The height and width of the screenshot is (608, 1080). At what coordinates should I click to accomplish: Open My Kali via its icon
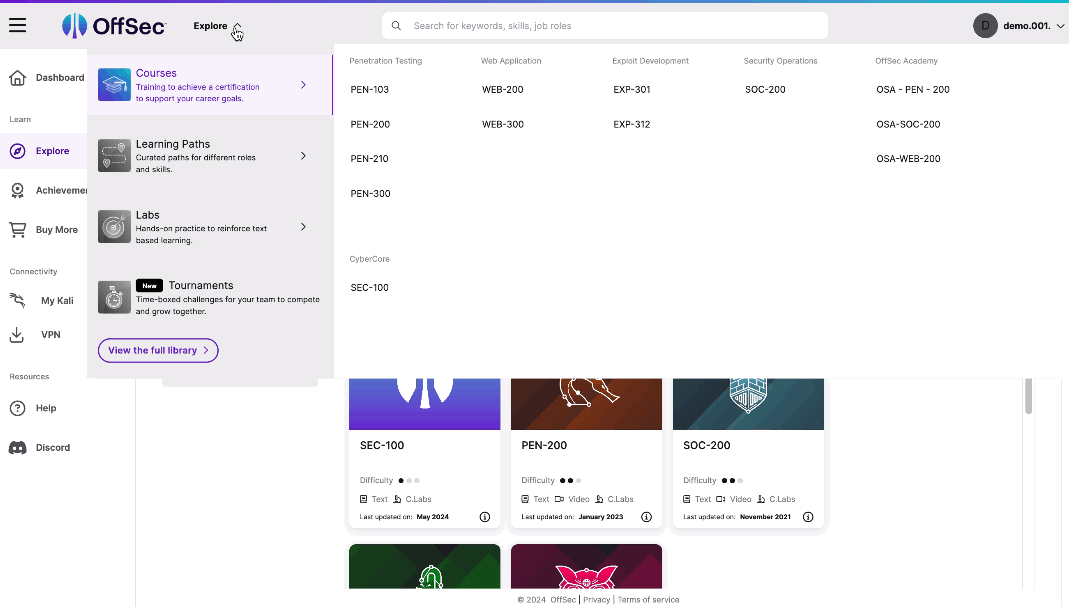coord(18,299)
